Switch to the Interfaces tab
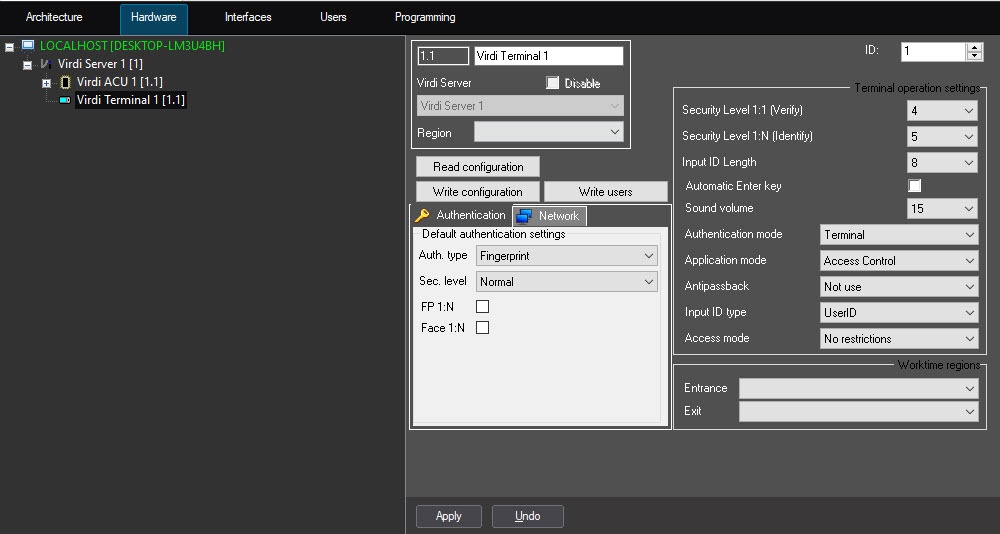1000x534 pixels. coord(248,18)
